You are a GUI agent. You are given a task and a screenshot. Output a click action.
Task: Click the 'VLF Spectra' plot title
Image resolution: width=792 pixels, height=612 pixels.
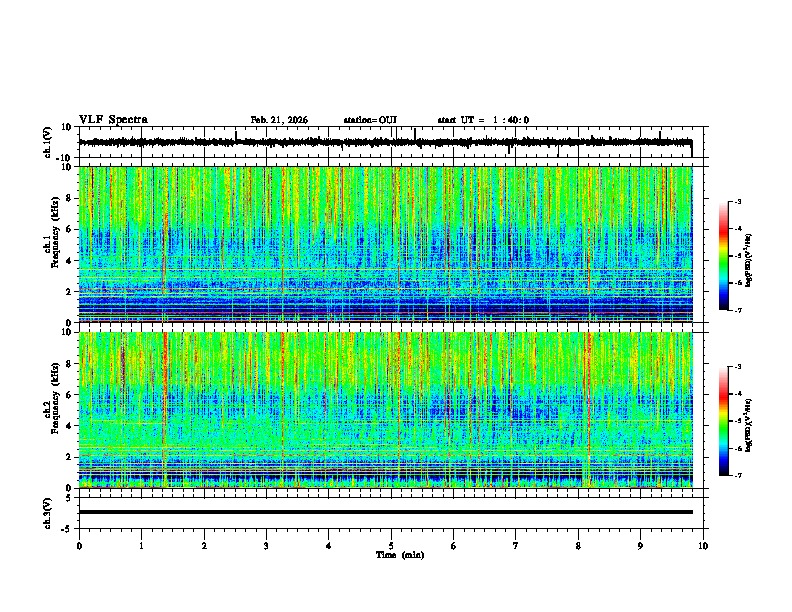tap(113, 120)
